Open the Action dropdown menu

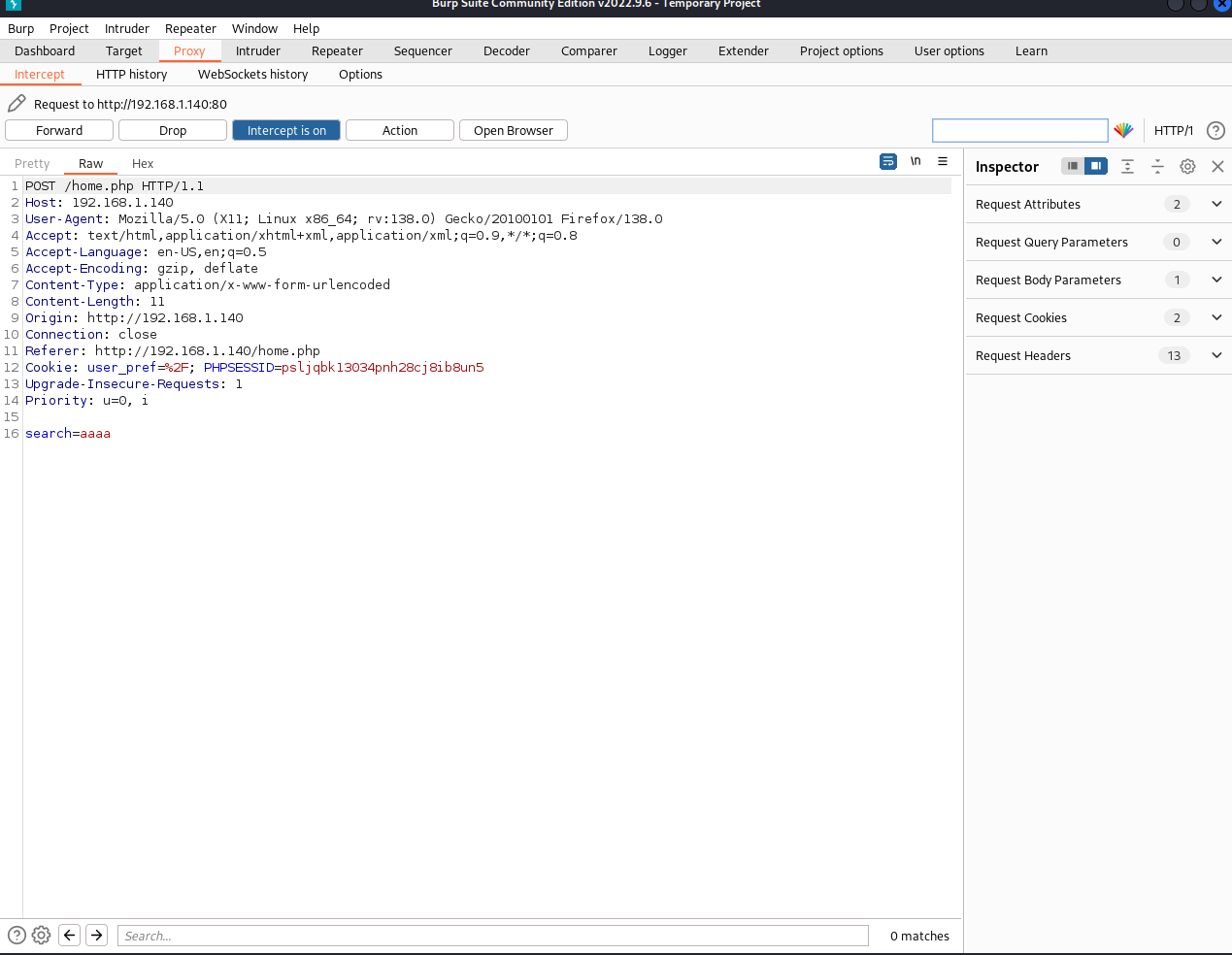400,130
